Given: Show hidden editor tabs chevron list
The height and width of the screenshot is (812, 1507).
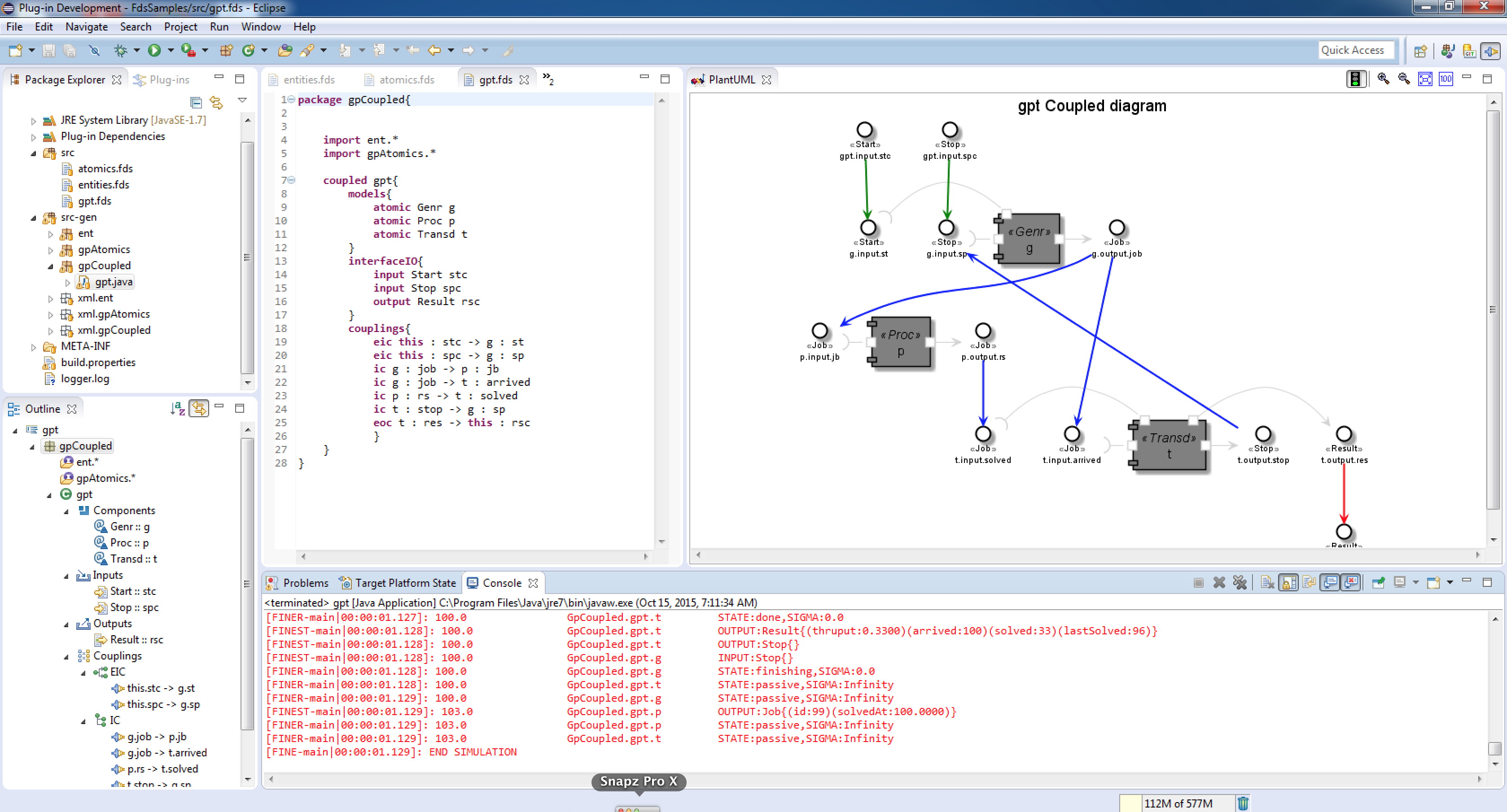Looking at the screenshot, I should click(548, 79).
